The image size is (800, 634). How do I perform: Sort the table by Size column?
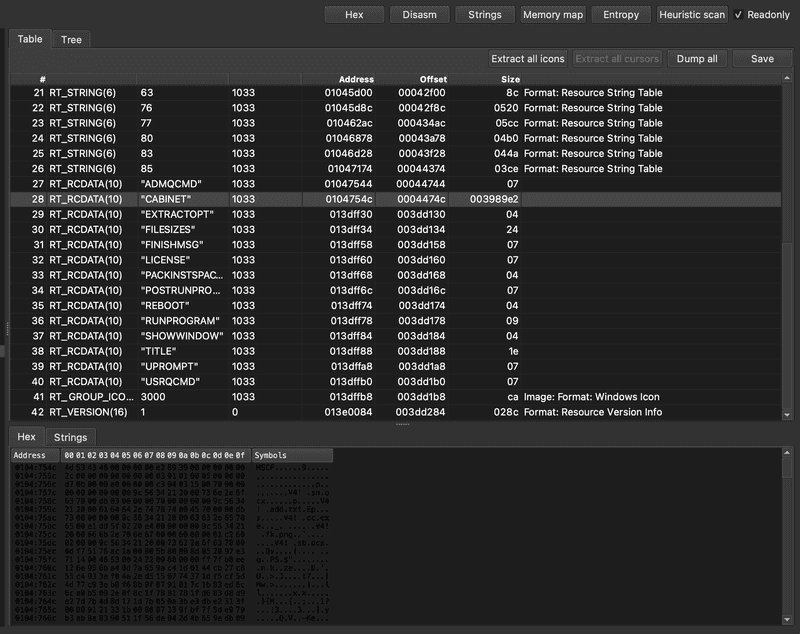pos(510,79)
